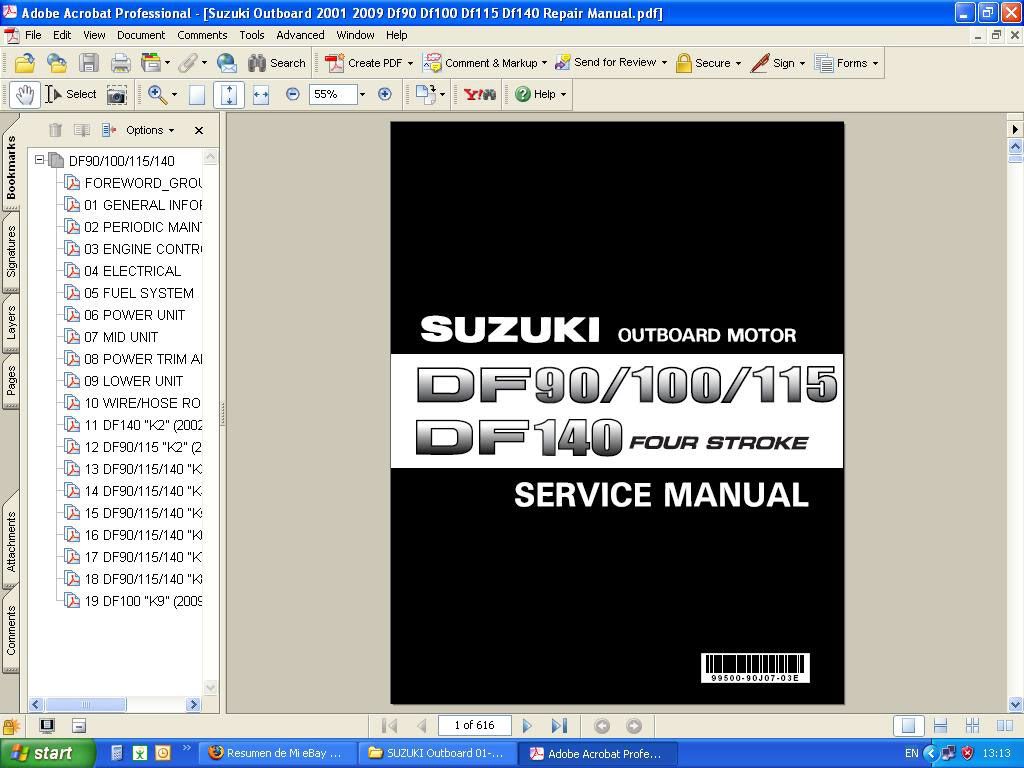Open the Advanced menu
The image size is (1024, 768).
point(300,35)
